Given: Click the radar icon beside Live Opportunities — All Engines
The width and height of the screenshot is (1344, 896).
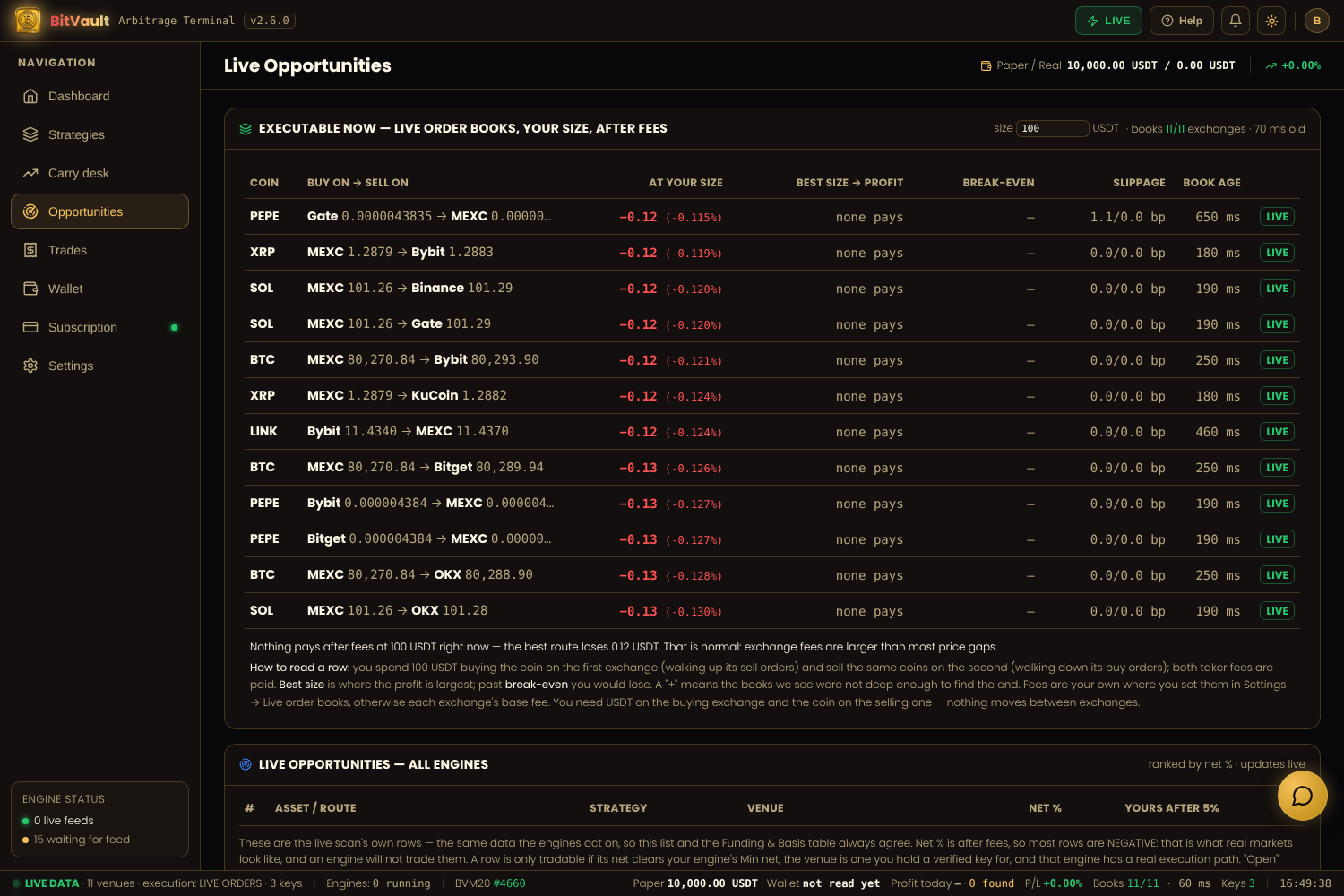Looking at the screenshot, I should (x=246, y=764).
